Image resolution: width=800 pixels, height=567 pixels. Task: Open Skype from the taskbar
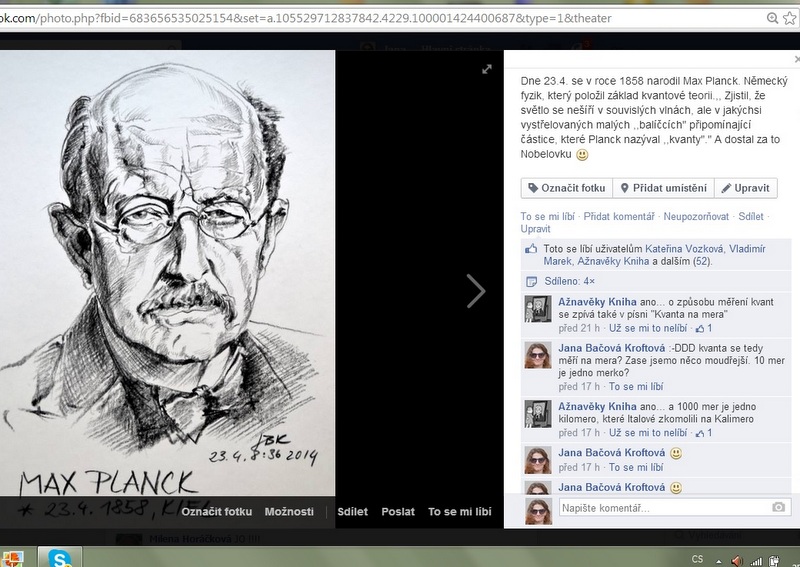[60, 557]
